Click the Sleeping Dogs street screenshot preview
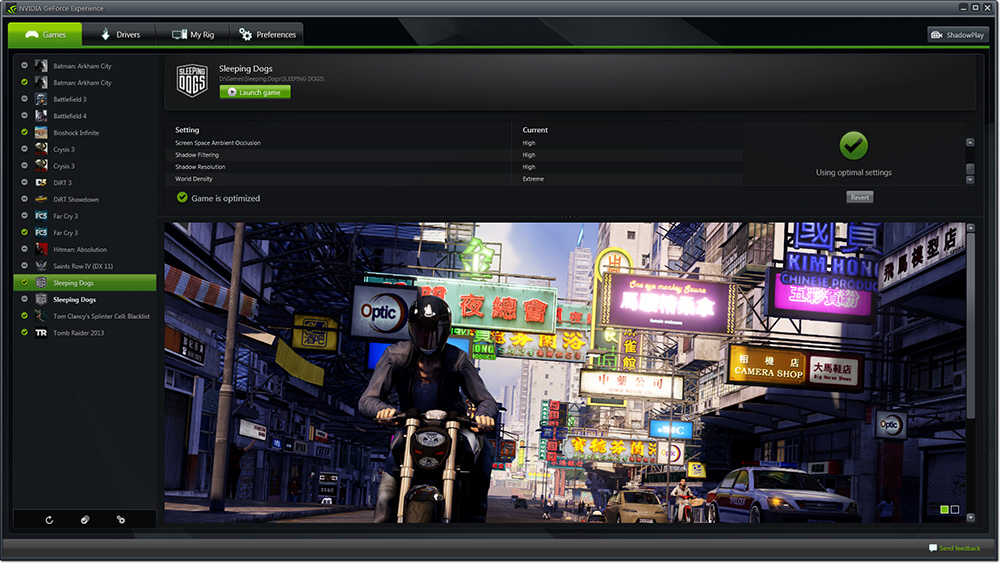The height and width of the screenshot is (563, 1000). 565,372
